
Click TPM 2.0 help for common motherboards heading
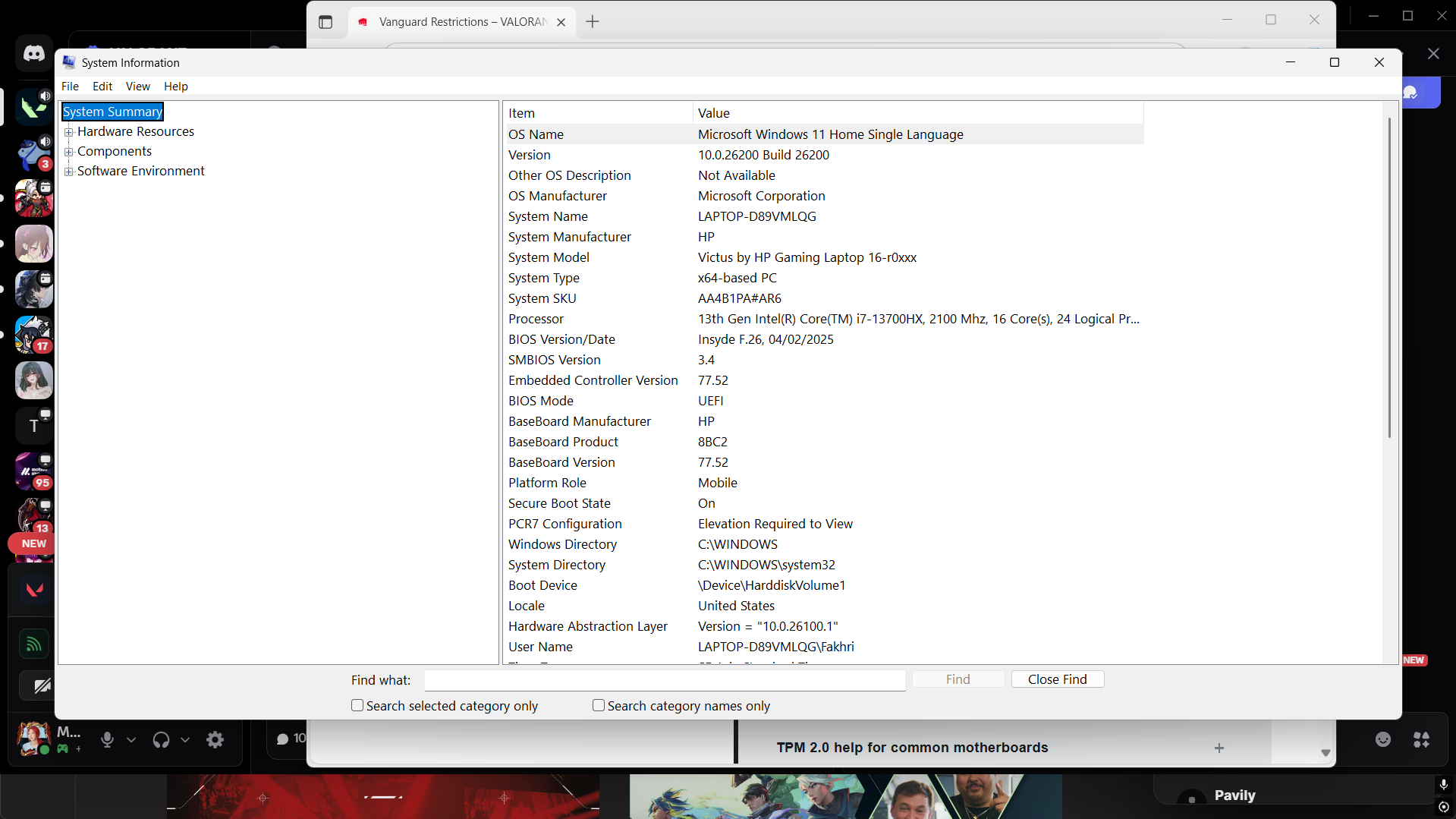912,748
